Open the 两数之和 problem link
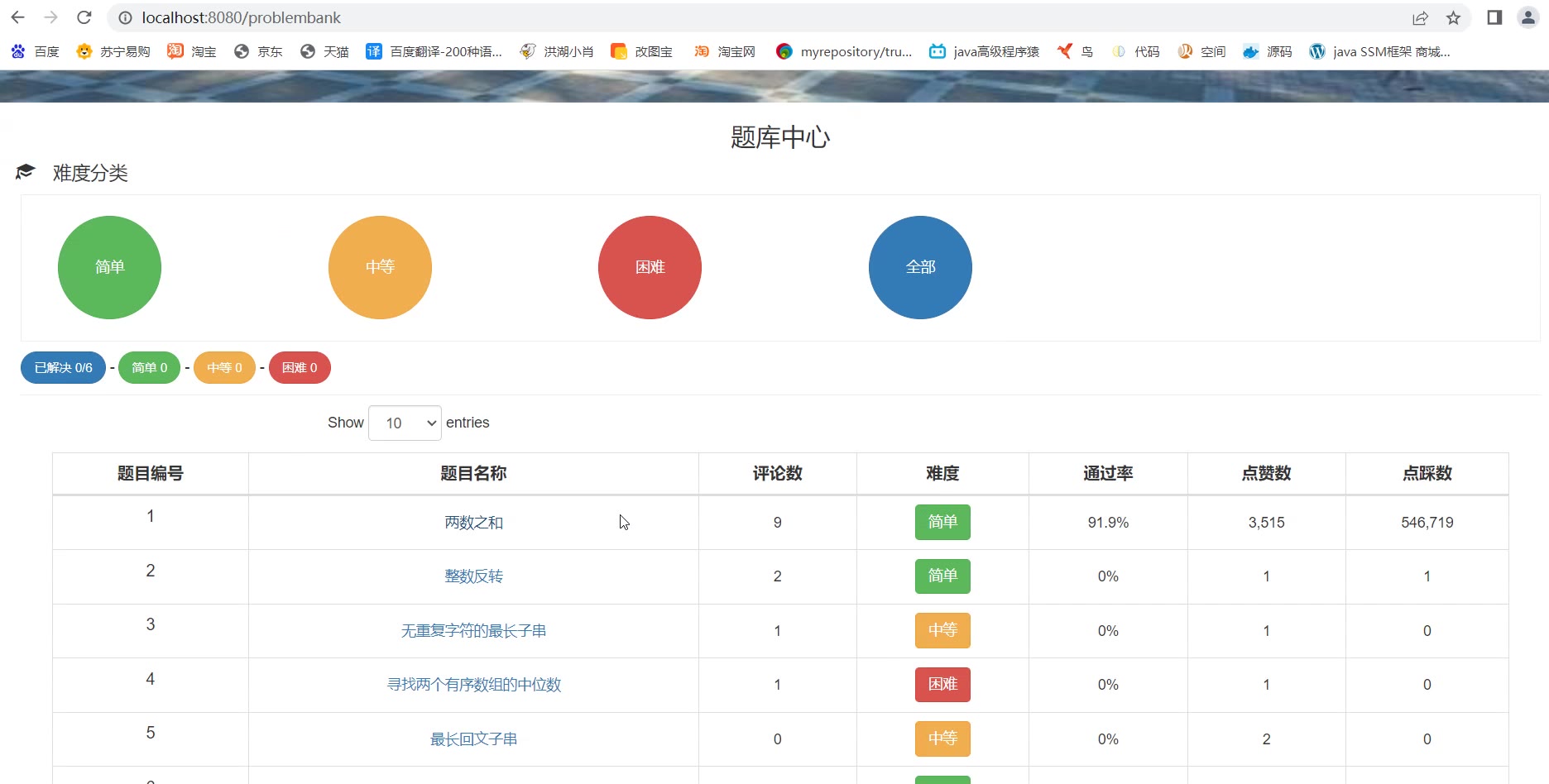Viewport: 1549px width, 784px height. [x=473, y=523]
